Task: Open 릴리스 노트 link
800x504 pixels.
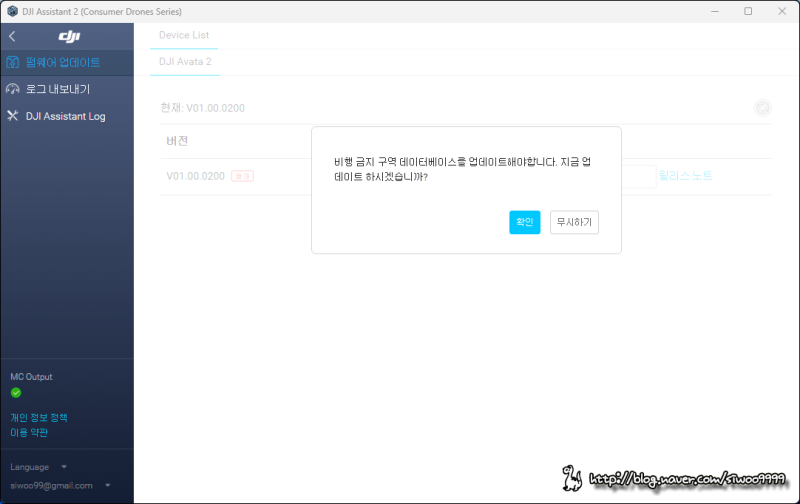Action: [x=685, y=176]
